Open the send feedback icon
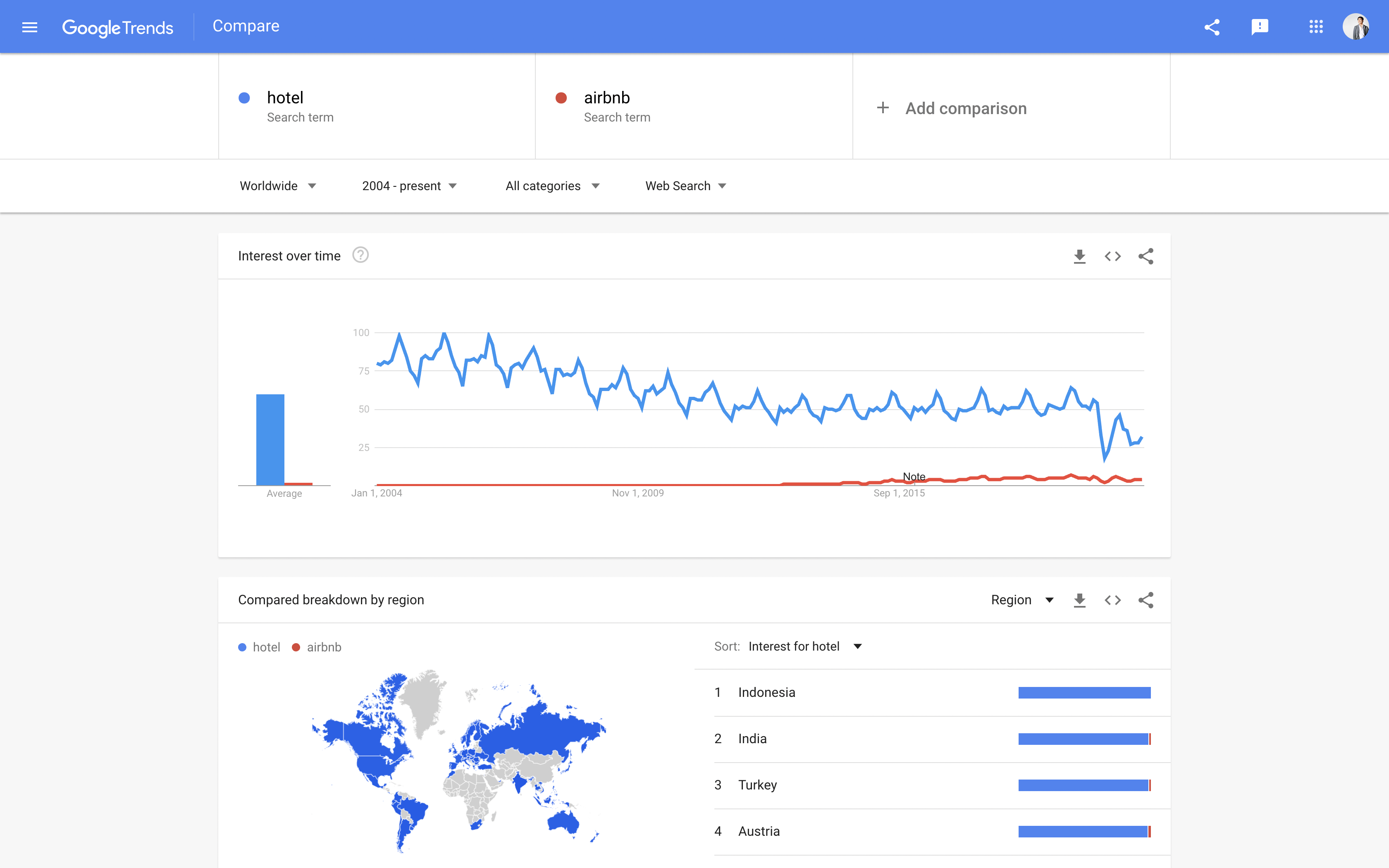Image resolution: width=1389 pixels, height=868 pixels. tap(1259, 27)
